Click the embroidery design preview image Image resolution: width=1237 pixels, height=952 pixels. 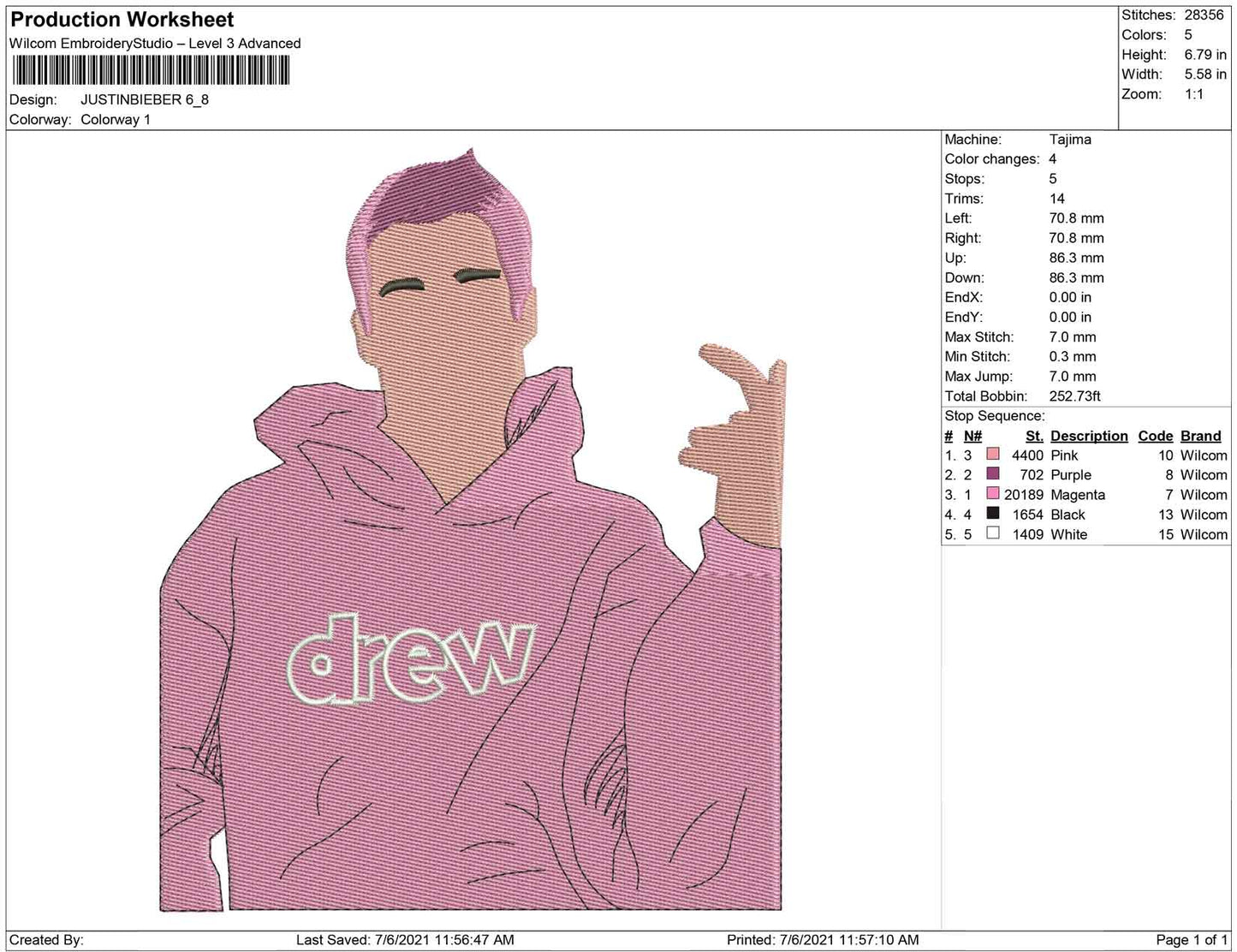tap(473, 529)
